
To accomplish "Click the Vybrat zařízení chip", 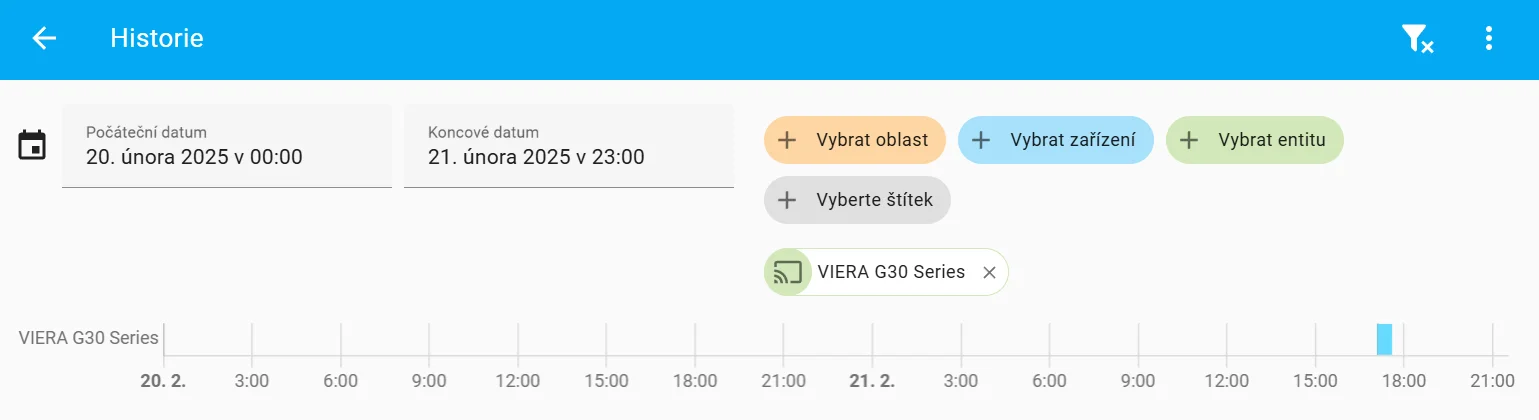I will [x=1056, y=140].
